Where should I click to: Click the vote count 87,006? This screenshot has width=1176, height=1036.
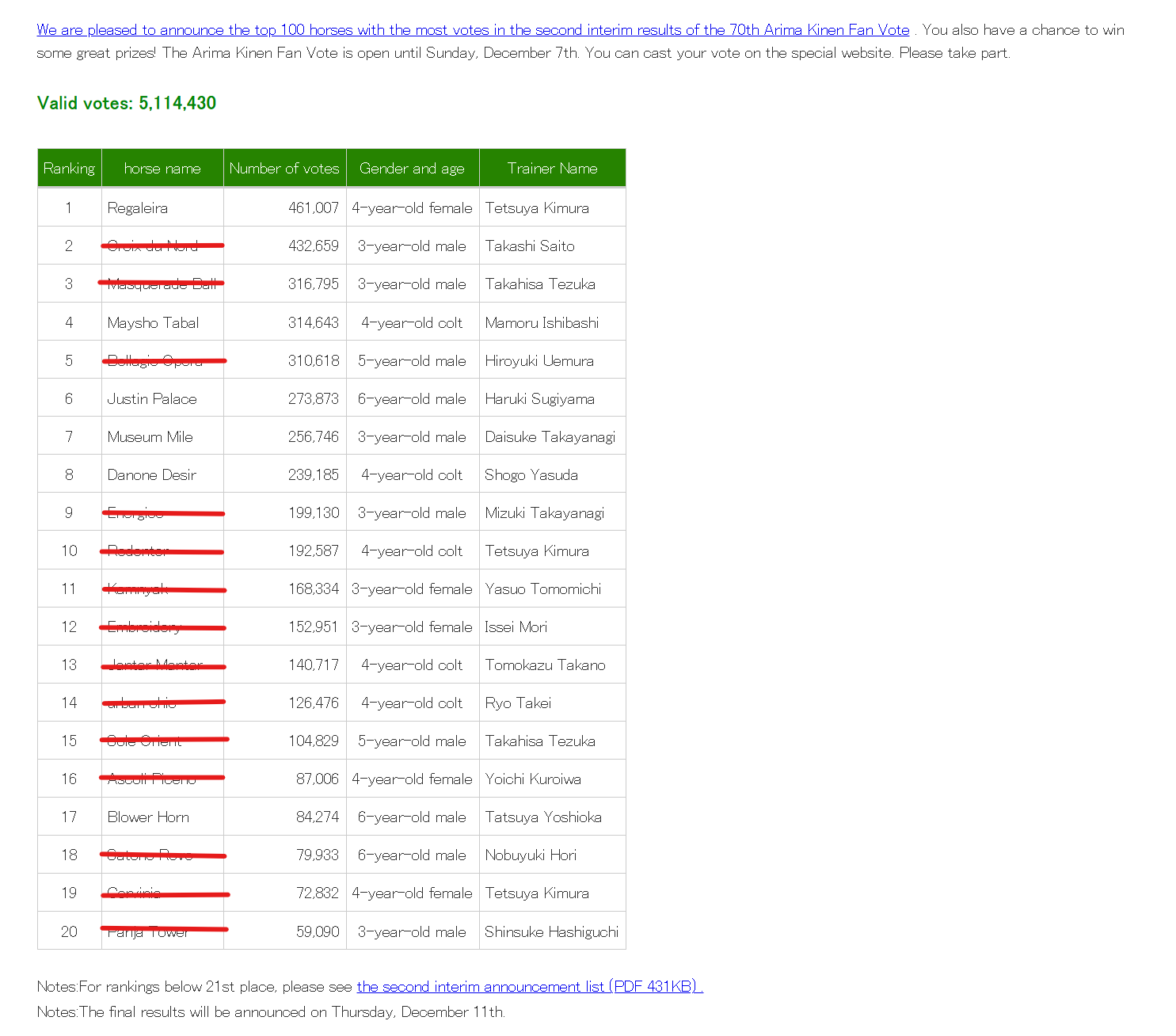point(318,779)
